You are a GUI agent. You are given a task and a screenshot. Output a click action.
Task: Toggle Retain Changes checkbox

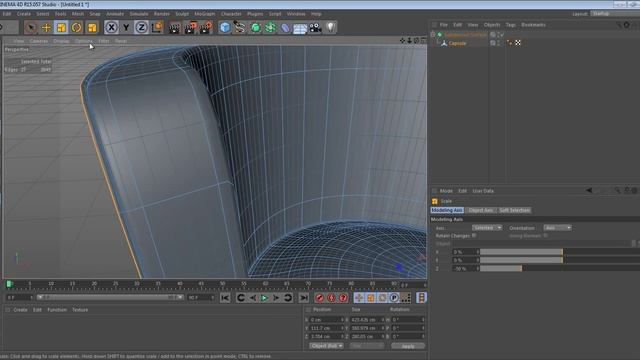coord(474,236)
